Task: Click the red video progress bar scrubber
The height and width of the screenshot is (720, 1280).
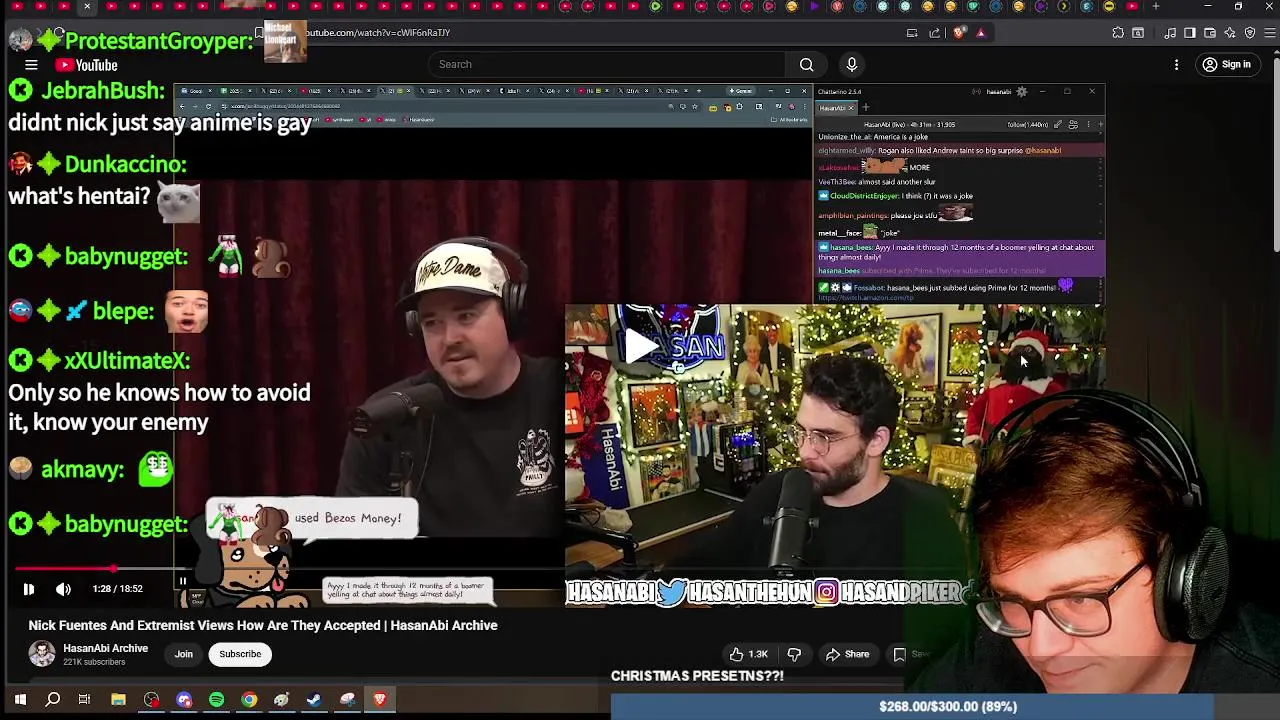Action: pyautogui.click(x=113, y=568)
